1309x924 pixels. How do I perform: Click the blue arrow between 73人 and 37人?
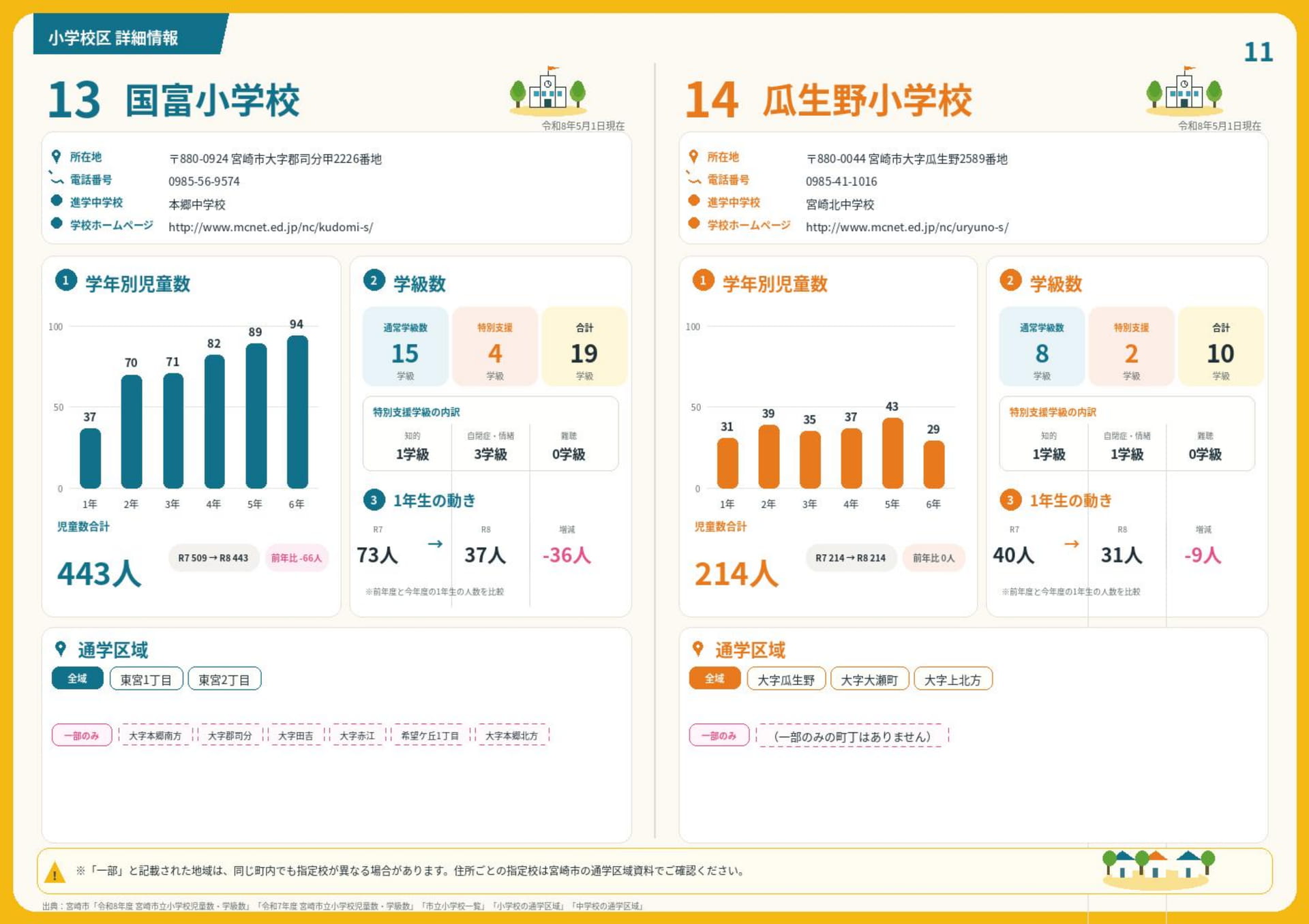point(435,544)
